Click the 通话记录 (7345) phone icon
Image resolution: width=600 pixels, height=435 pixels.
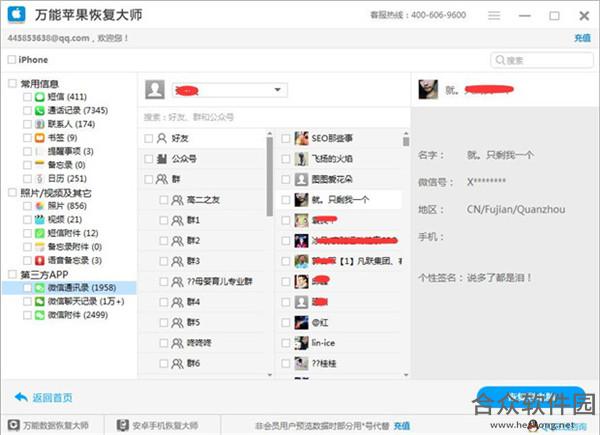40,111
